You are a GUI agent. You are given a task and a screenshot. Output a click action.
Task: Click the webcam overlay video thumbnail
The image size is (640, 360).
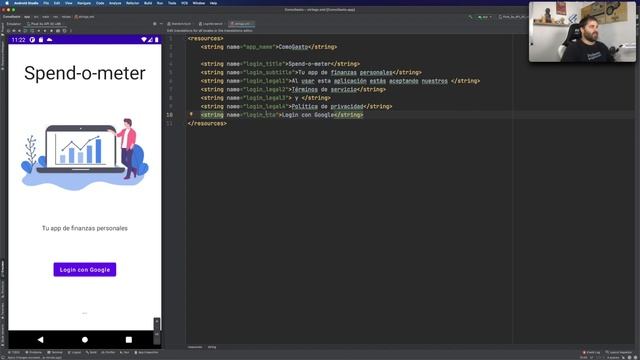coord(582,32)
